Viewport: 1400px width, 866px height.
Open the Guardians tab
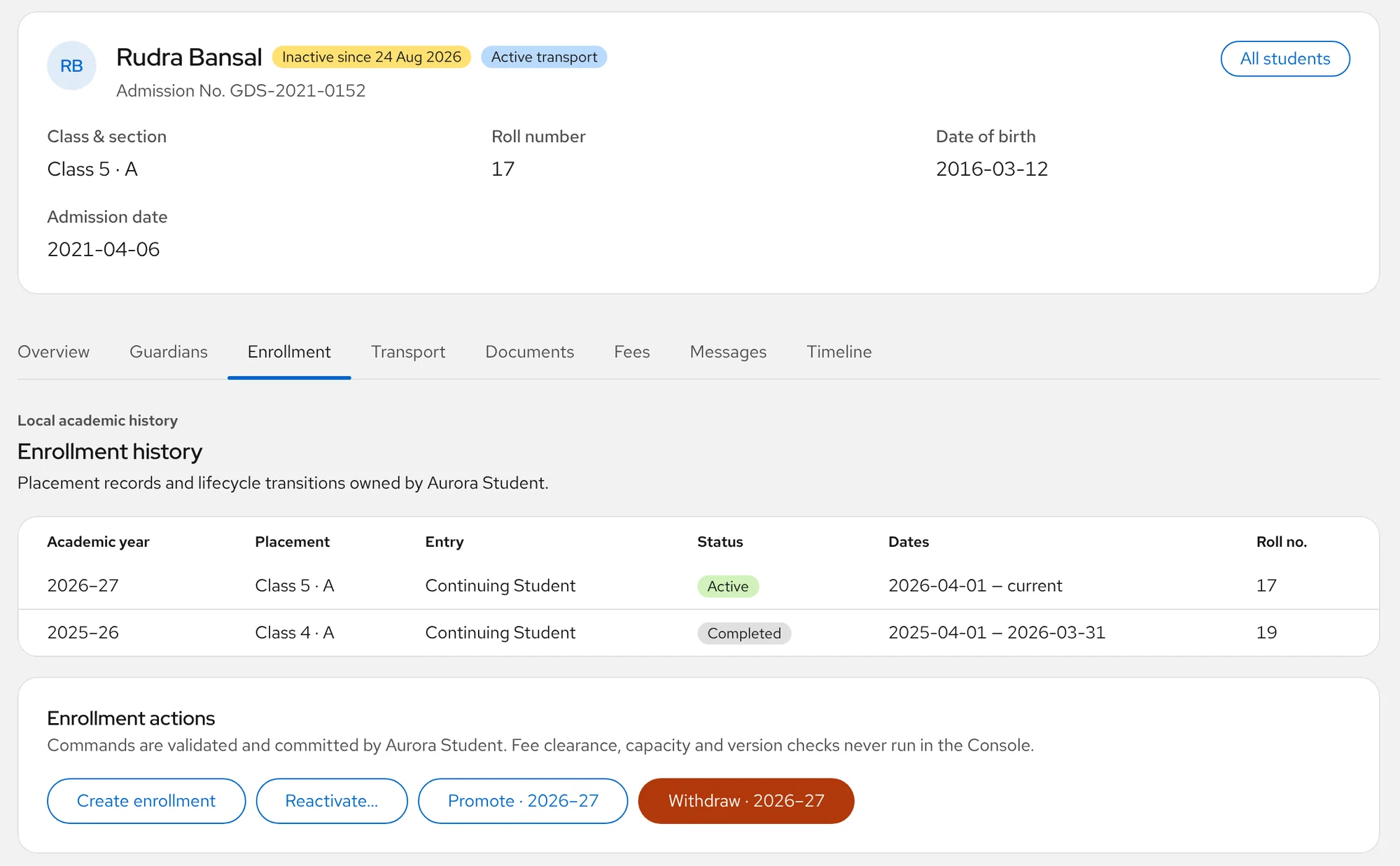169,351
